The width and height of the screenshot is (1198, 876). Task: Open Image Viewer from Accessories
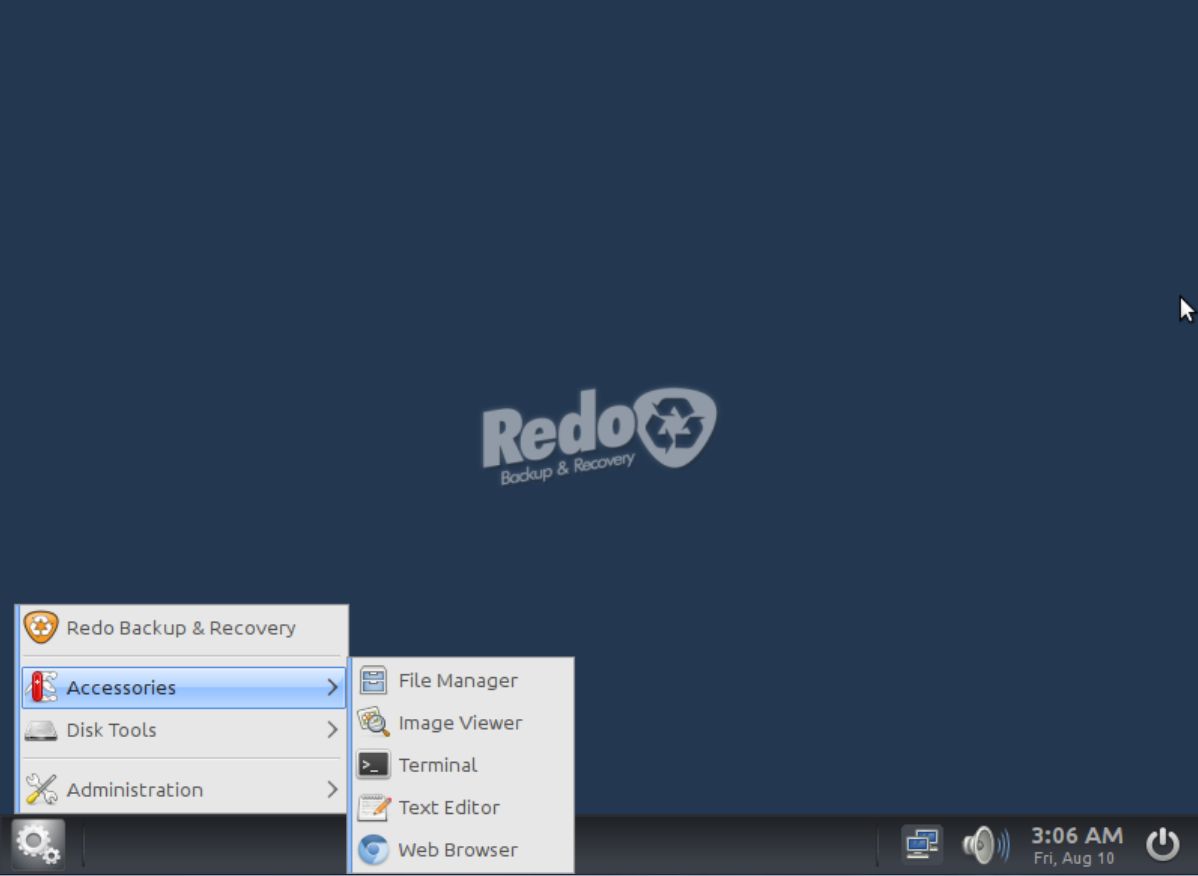tap(462, 722)
